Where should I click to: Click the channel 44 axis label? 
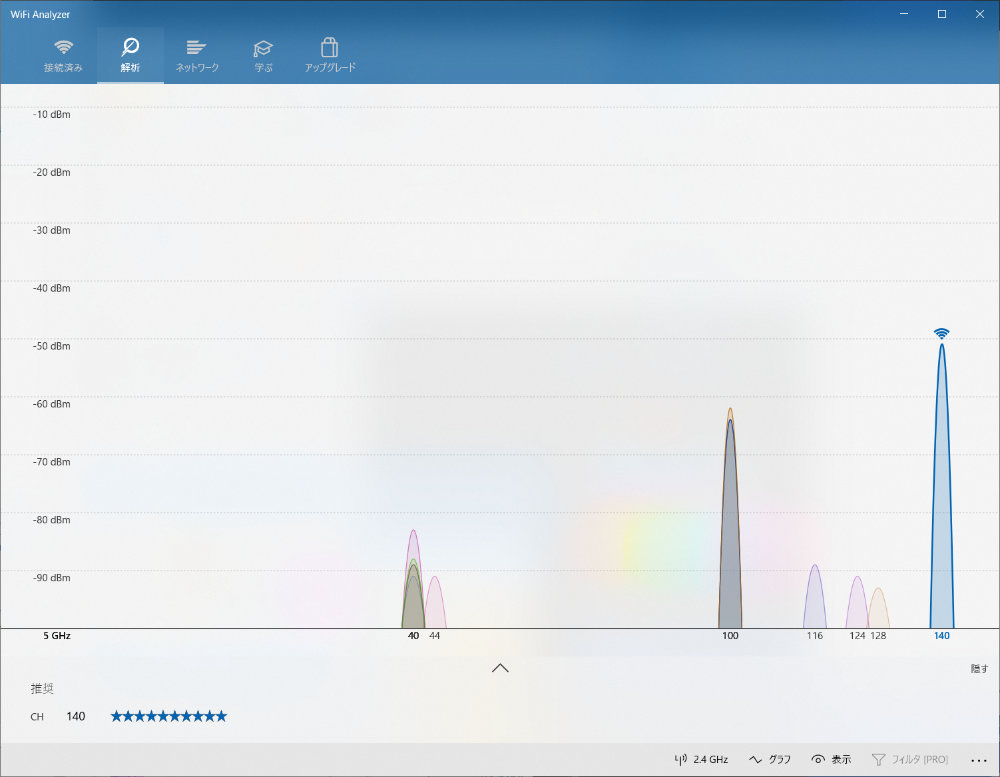click(x=434, y=635)
